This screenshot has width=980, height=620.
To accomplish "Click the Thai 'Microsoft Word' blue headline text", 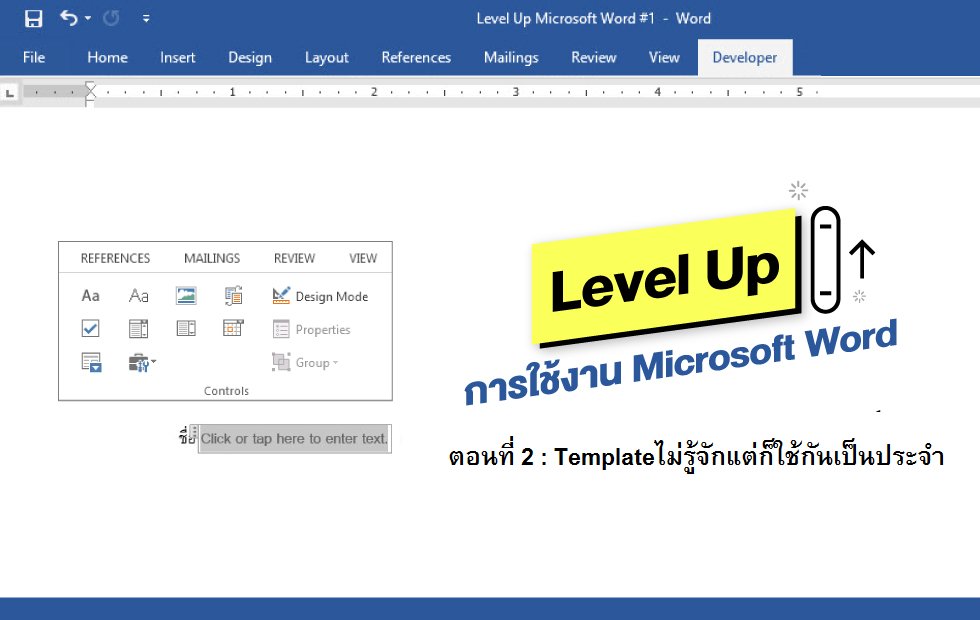I will [x=680, y=362].
